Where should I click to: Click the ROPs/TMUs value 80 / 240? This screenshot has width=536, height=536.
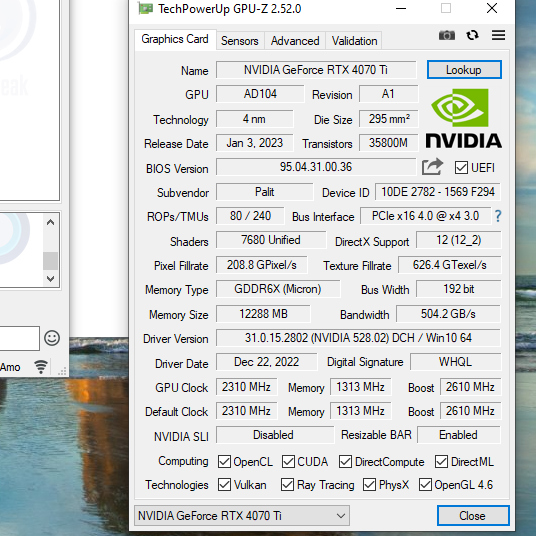click(250, 216)
